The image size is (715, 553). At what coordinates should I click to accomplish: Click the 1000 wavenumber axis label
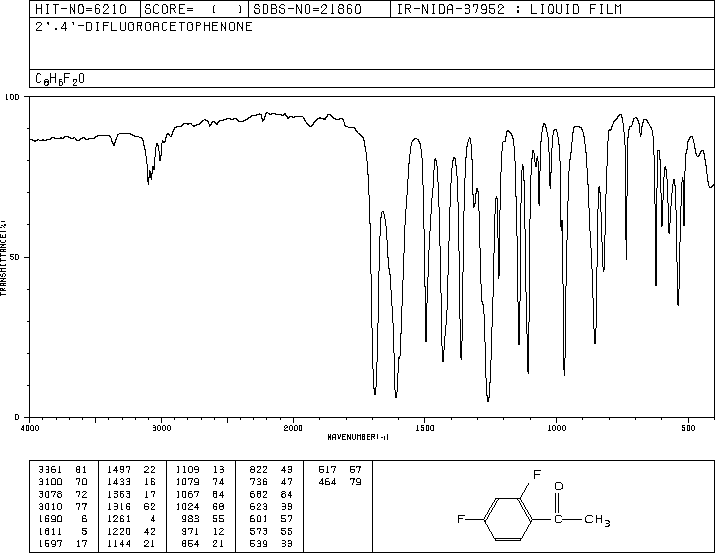pos(556,428)
